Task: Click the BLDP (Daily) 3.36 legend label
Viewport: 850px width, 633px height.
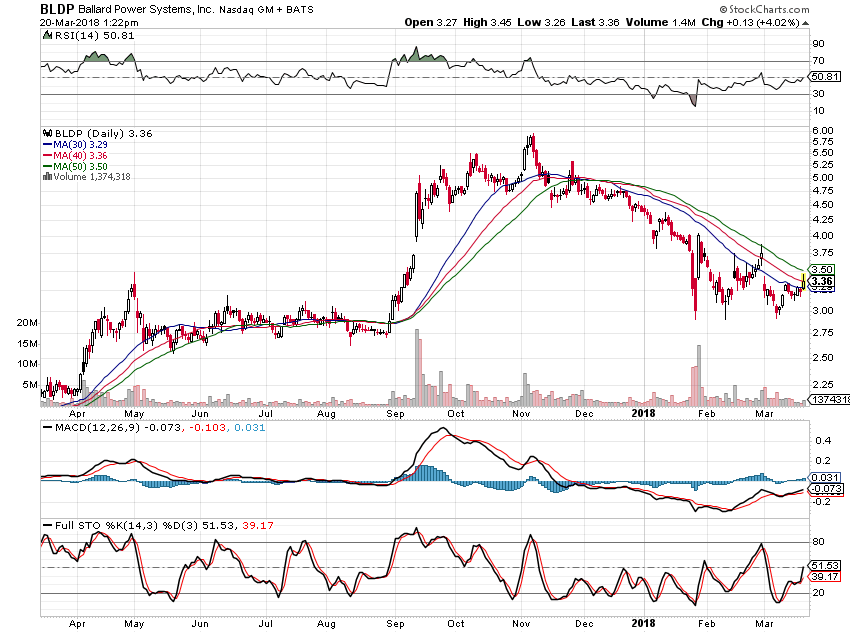Action: tap(104, 133)
